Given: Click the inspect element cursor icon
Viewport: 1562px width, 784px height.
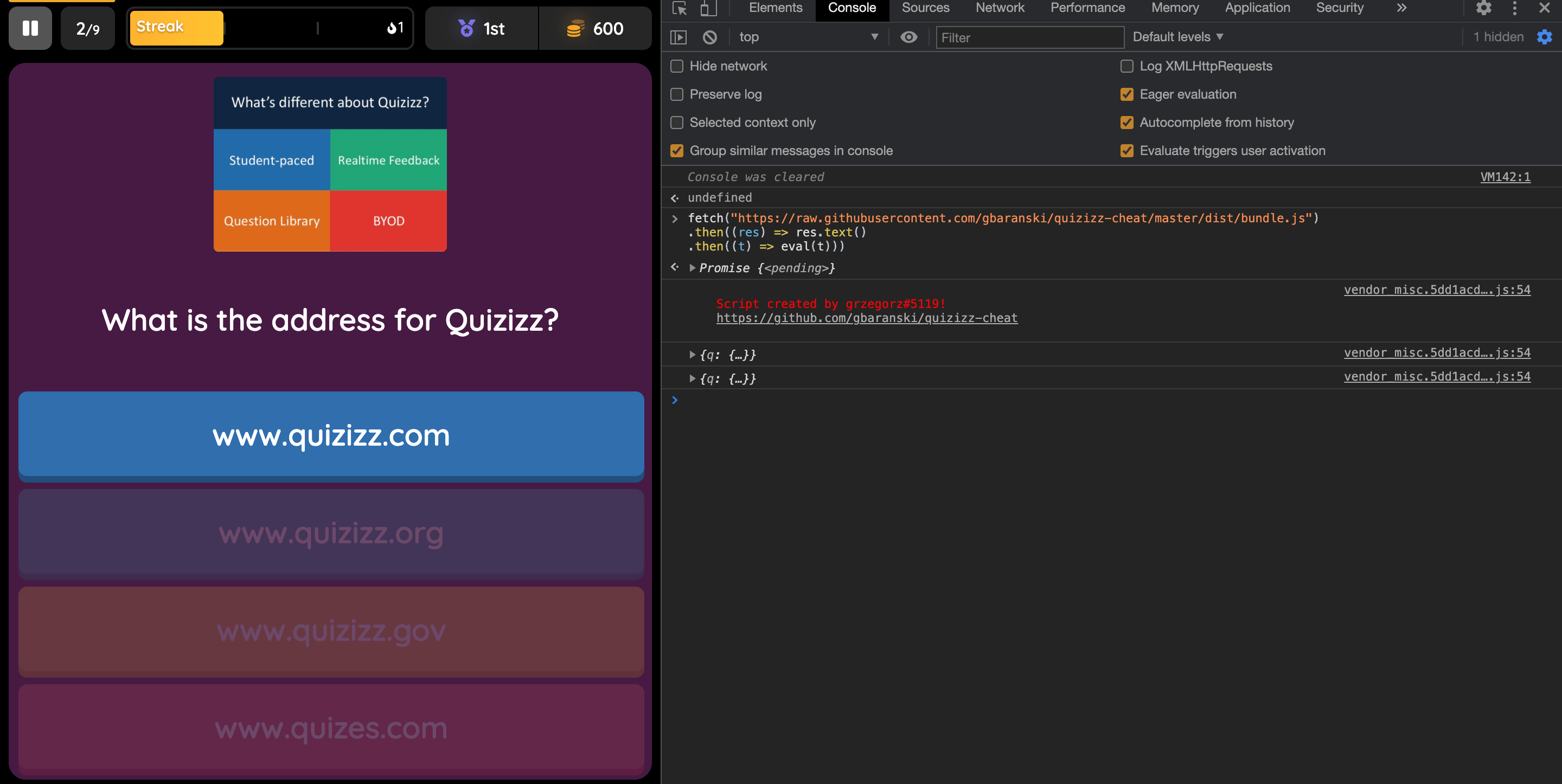Looking at the screenshot, I should coord(679,9).
